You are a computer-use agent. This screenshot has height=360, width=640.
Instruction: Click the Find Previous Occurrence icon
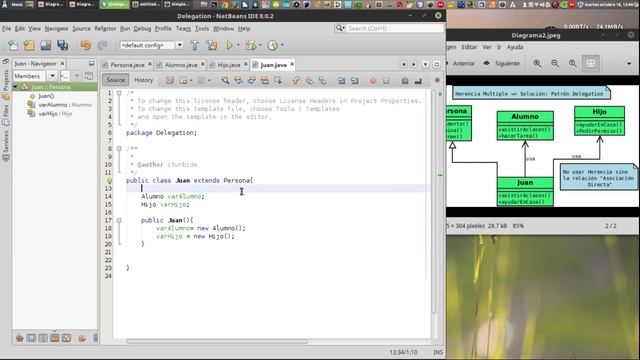coord(238,80)
